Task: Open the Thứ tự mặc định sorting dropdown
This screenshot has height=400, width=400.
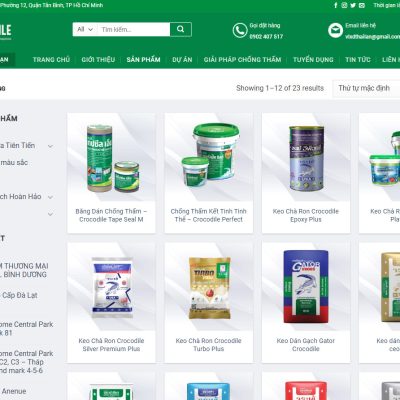Action: (x=366, y=88)
